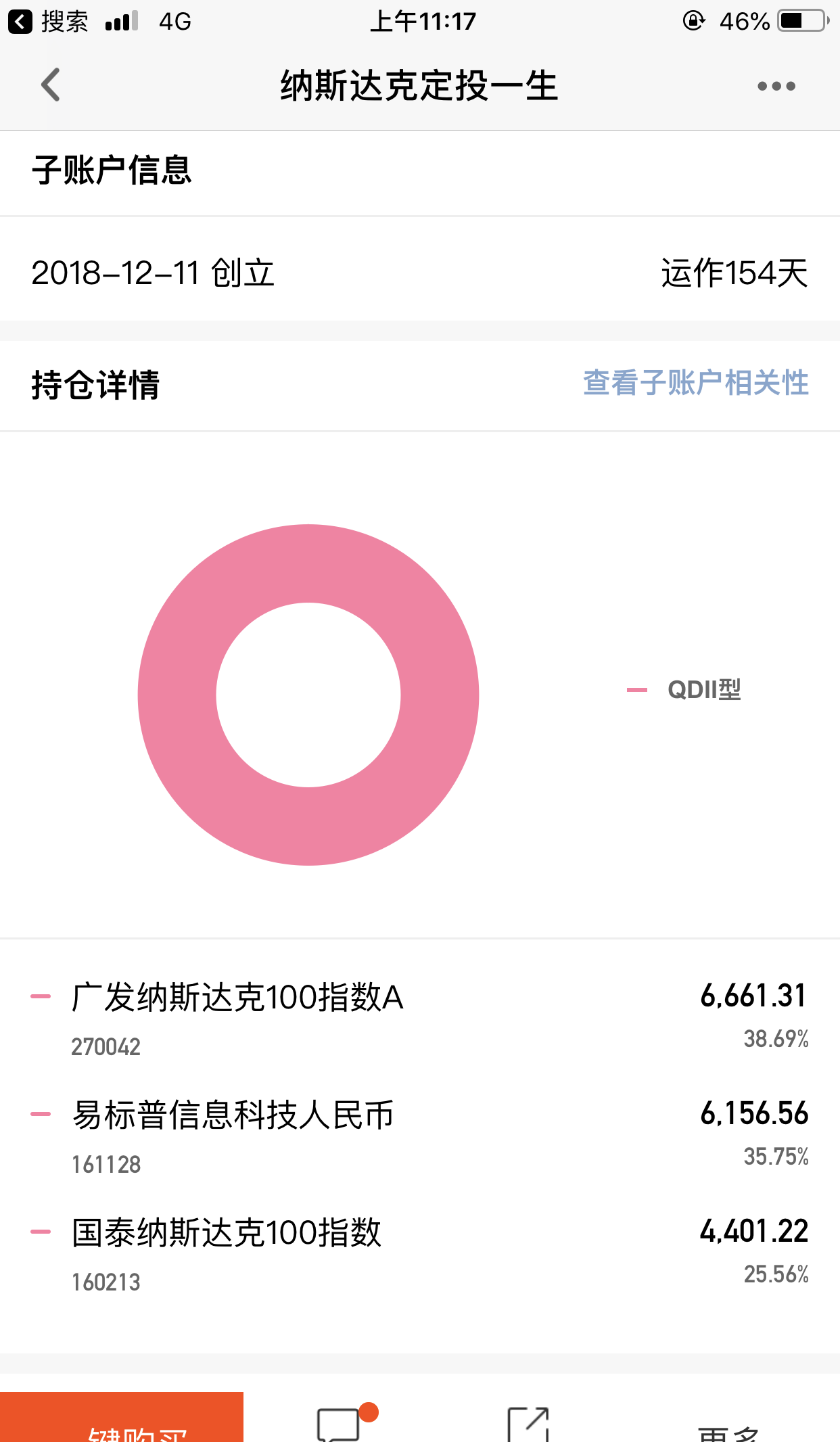Tap the battery indicator in status bar
840x1442 pixels.
[804, 21]
